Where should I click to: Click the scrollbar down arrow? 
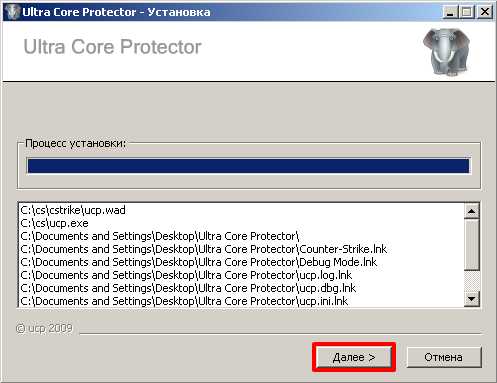(472, 299)
